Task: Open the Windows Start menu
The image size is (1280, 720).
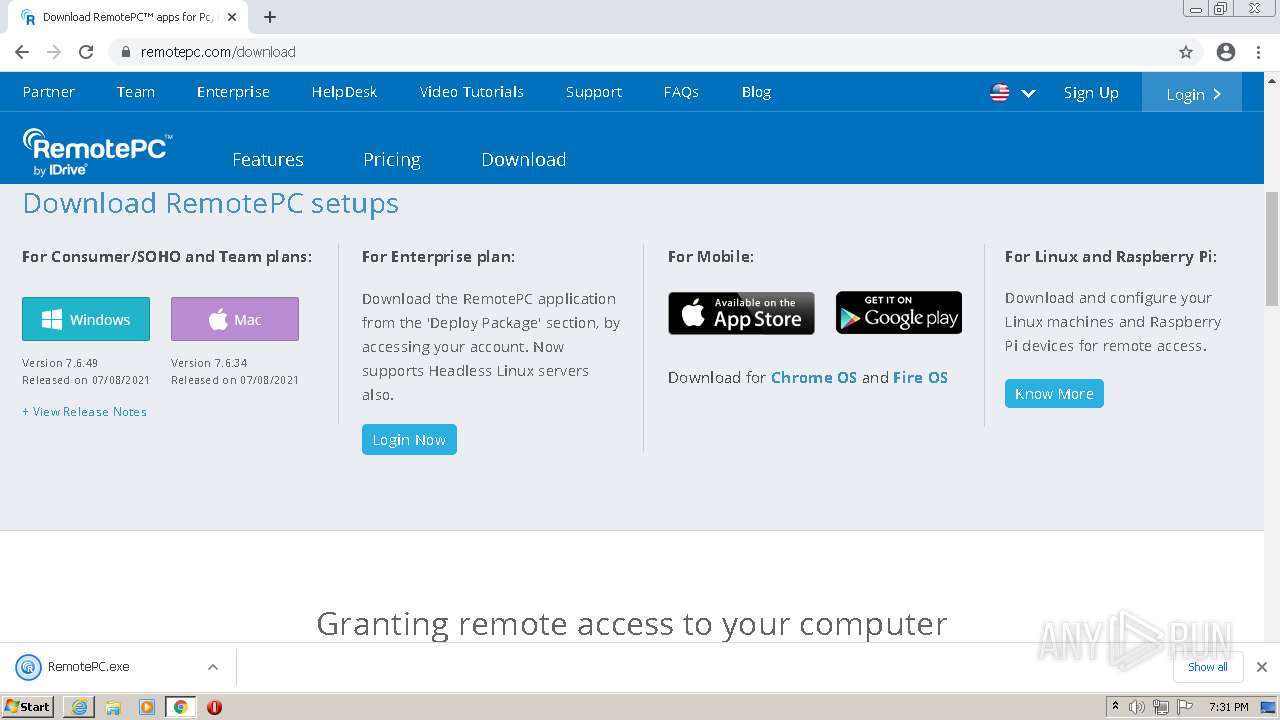Action: pos(28,706)
